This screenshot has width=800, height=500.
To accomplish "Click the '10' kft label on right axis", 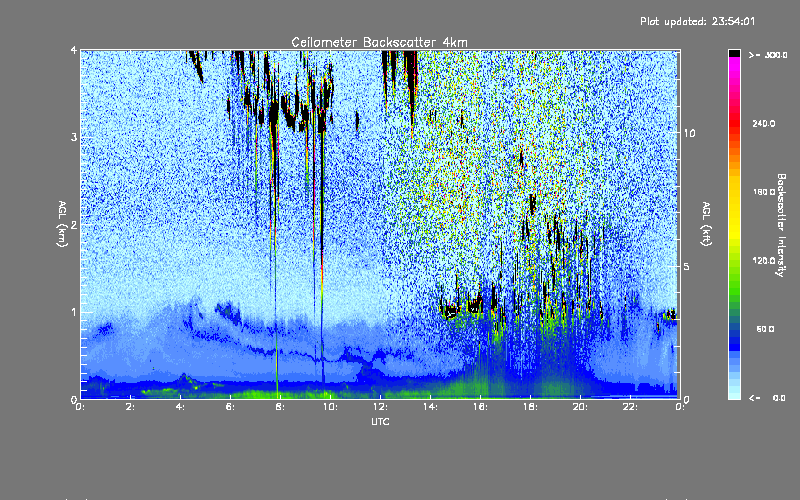I will 689,133.
